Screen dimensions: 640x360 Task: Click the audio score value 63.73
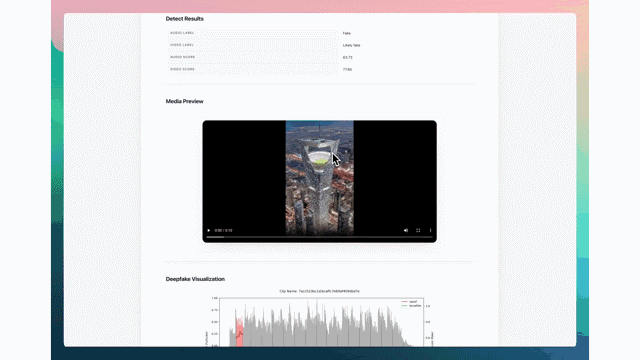click(x=347, y=58)
